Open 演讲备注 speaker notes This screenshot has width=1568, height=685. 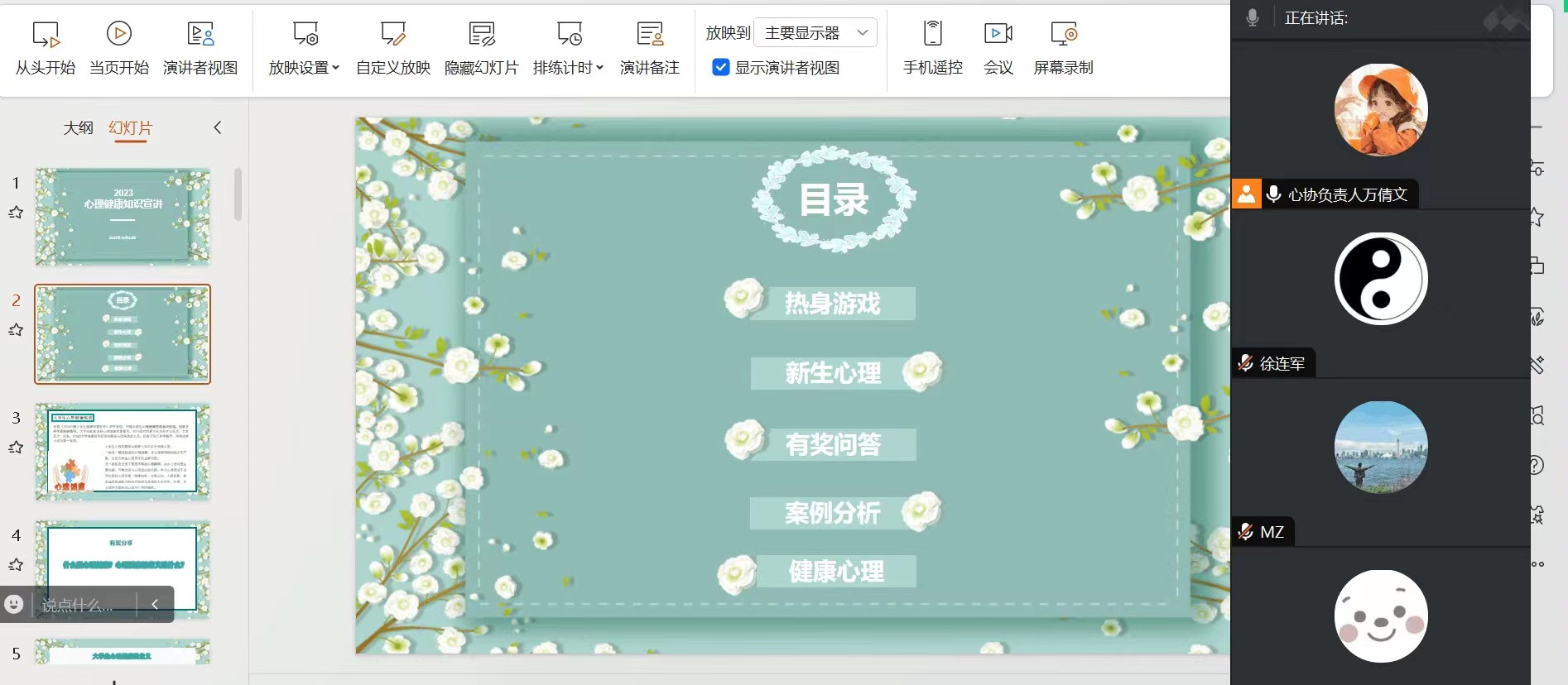coord(650,35)
